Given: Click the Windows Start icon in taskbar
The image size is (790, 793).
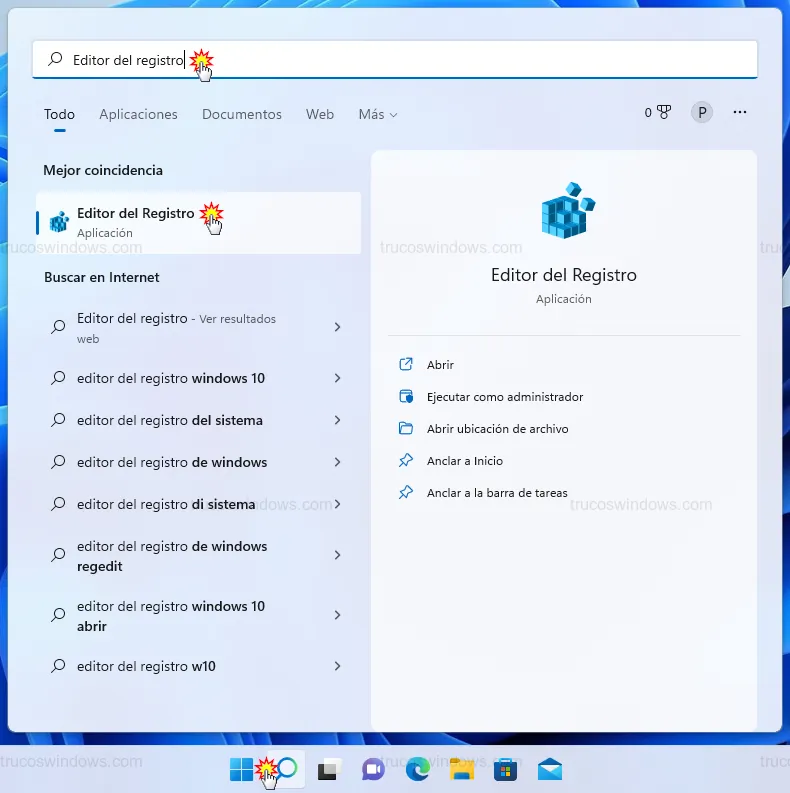Looking at the screenshot, I should pos(241,769).
